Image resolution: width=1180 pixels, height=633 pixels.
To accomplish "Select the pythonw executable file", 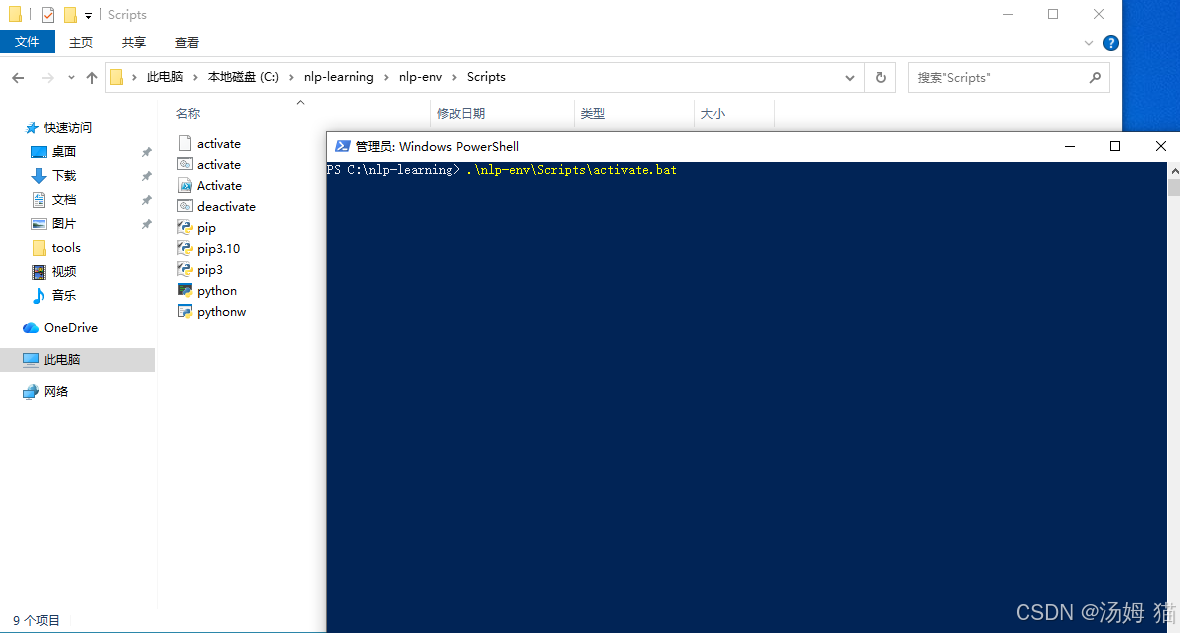I will [x=212, y=312].
